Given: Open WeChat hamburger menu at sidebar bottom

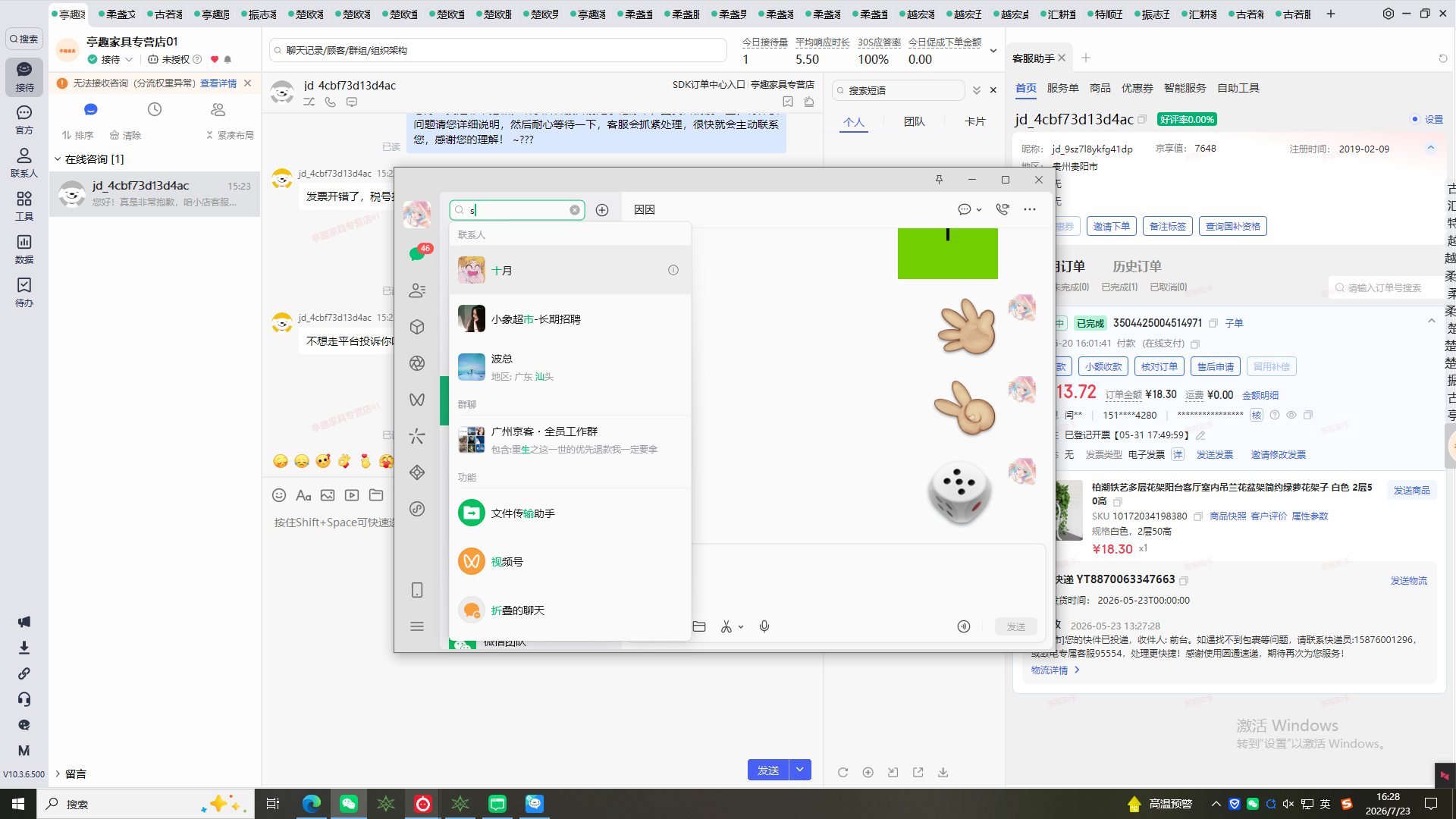Looking at the screenshot, I should [417, 626].
